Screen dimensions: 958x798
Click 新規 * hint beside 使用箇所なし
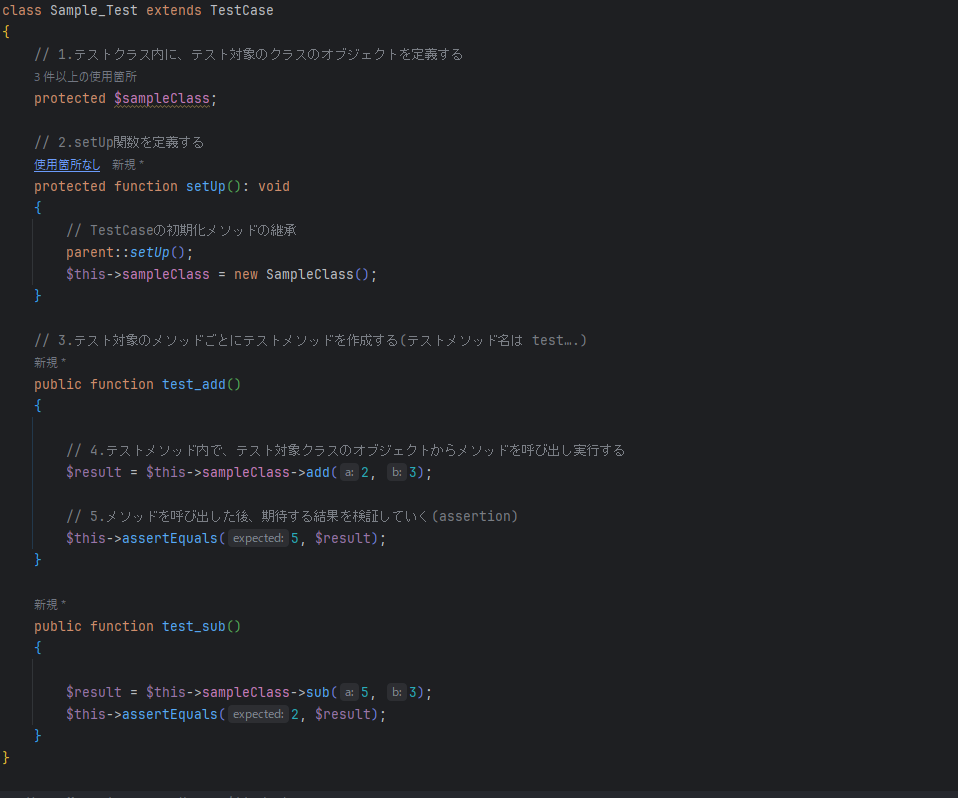128,164
